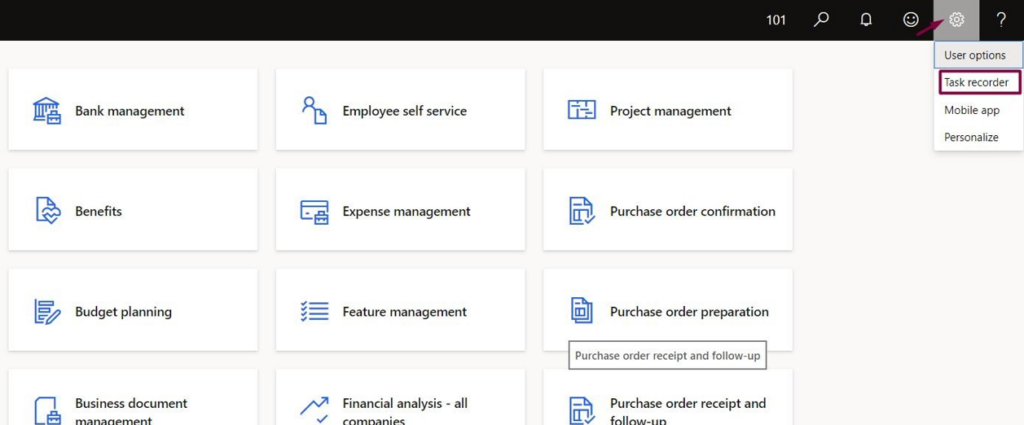1024x425 pixels.
Task: Open the Feature management tile
Action: [x=400, y=310]
